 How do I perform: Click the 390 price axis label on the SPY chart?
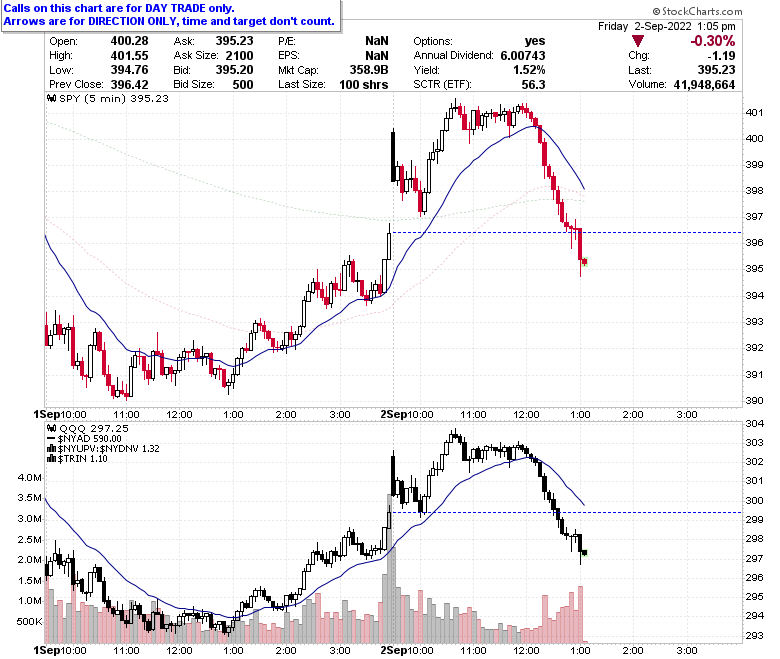point(754,400)
